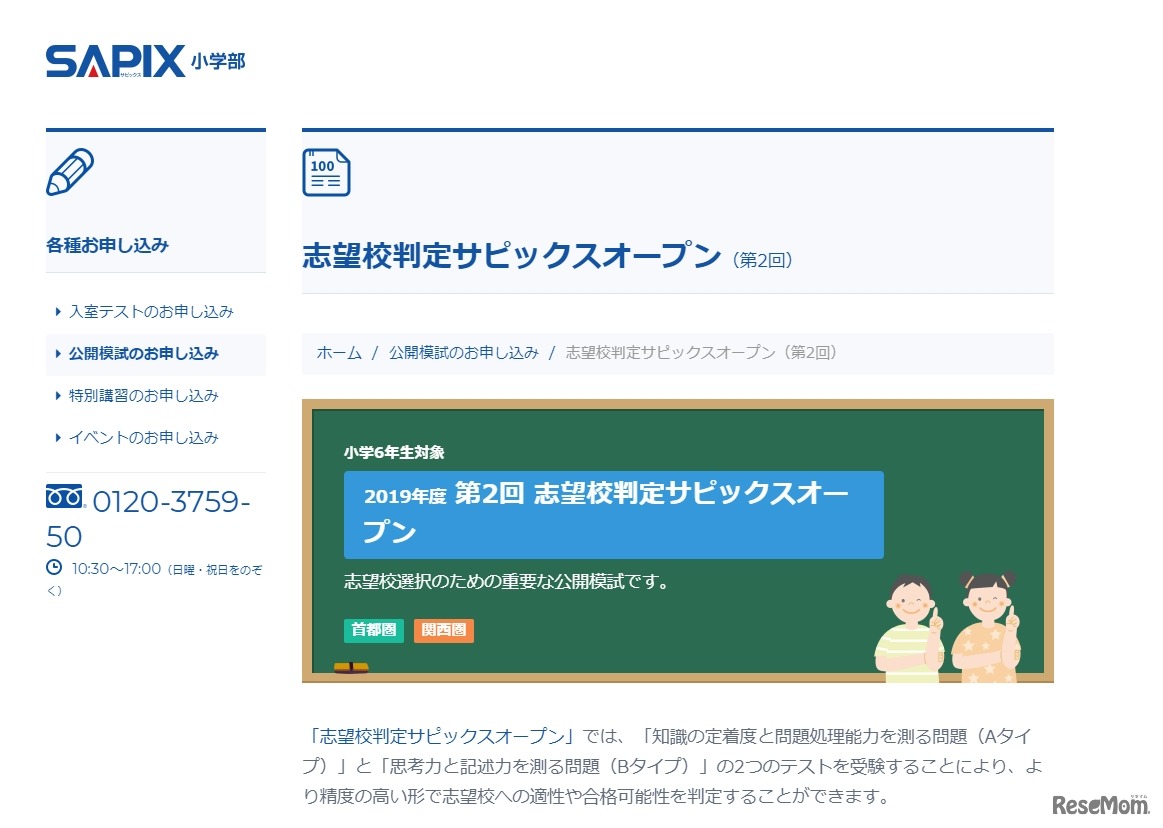Click the blackboard eraser illustration
The image size is (1163, 828).
[x=351, y=668]
